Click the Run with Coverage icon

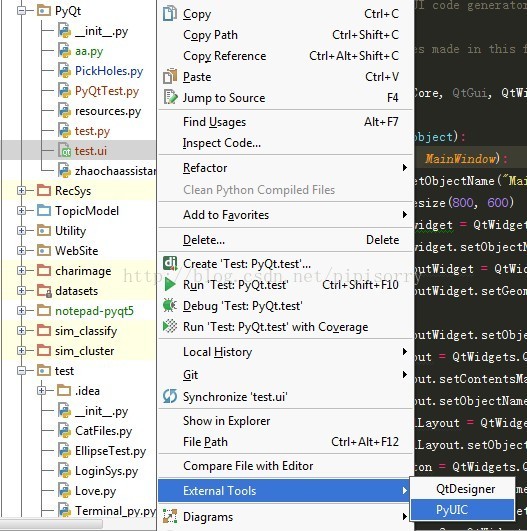pos(170,326)
